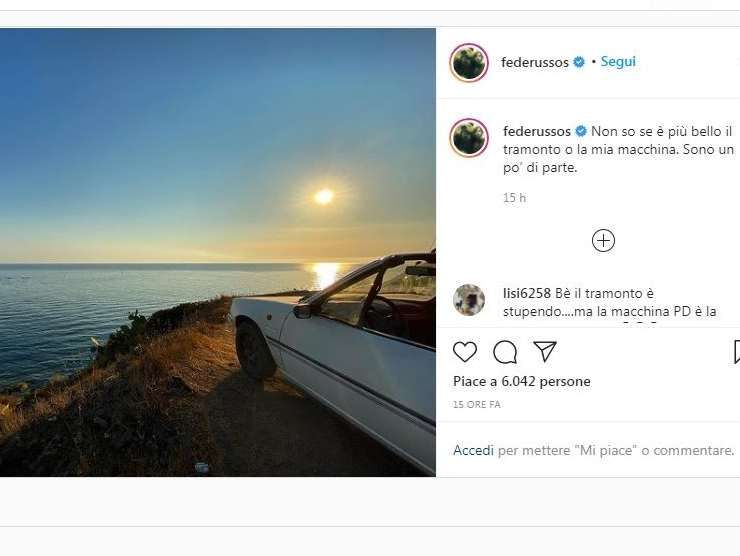View who liked via "Piace a 6.042 persone"
The height and width of the screenshot is (556, 740).
[522, 381]
